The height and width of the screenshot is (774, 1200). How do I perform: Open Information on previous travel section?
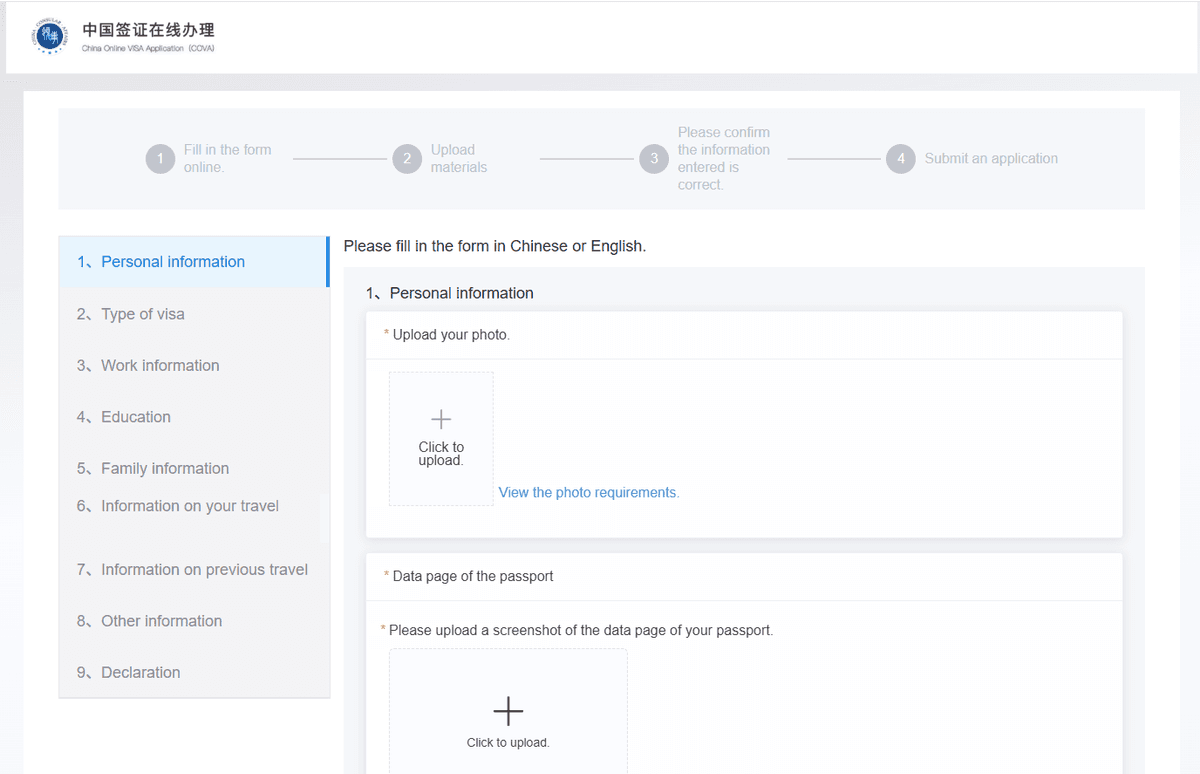pos(194,570)
